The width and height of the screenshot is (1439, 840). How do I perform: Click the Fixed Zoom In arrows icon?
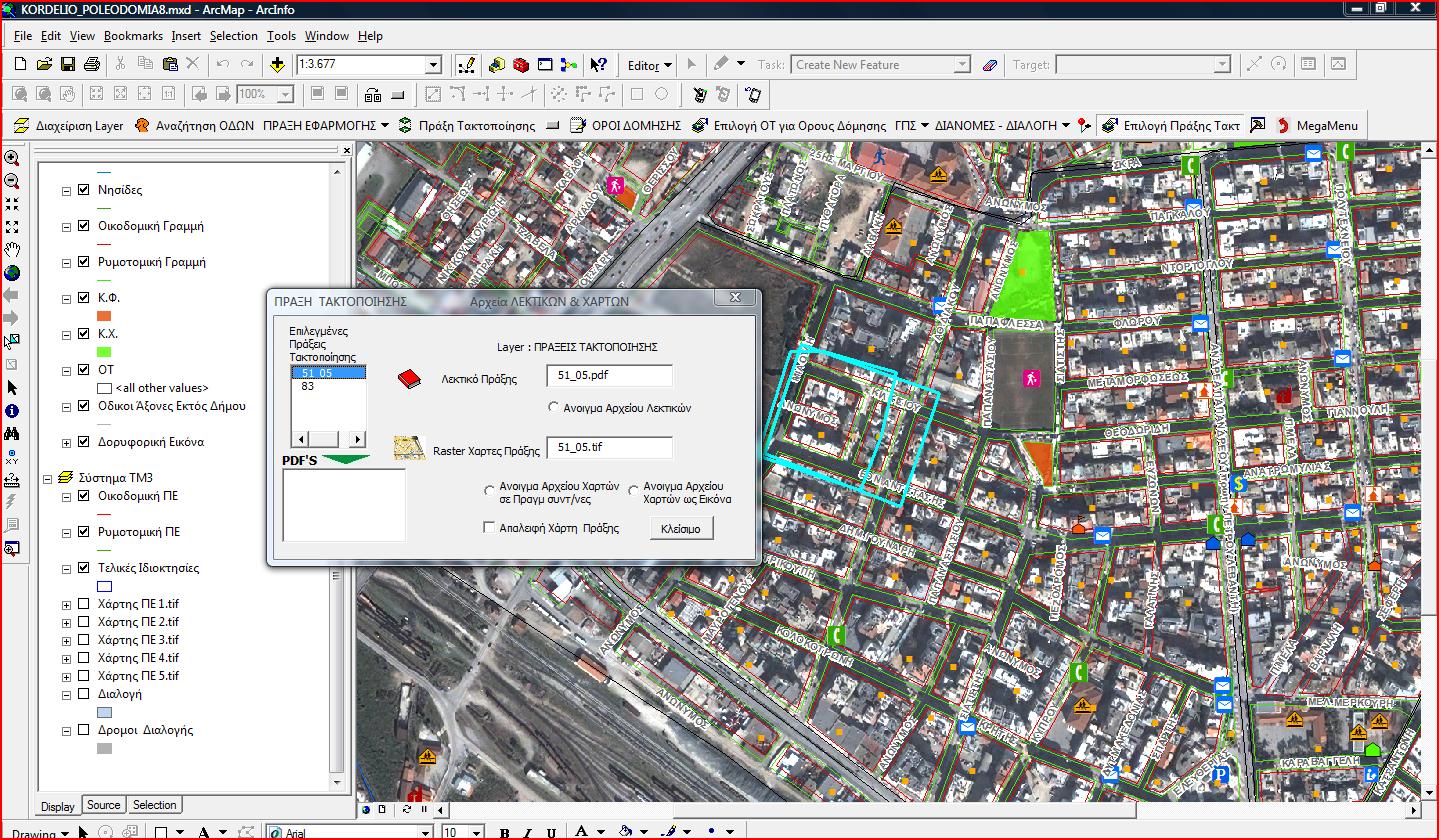(12, 204)
